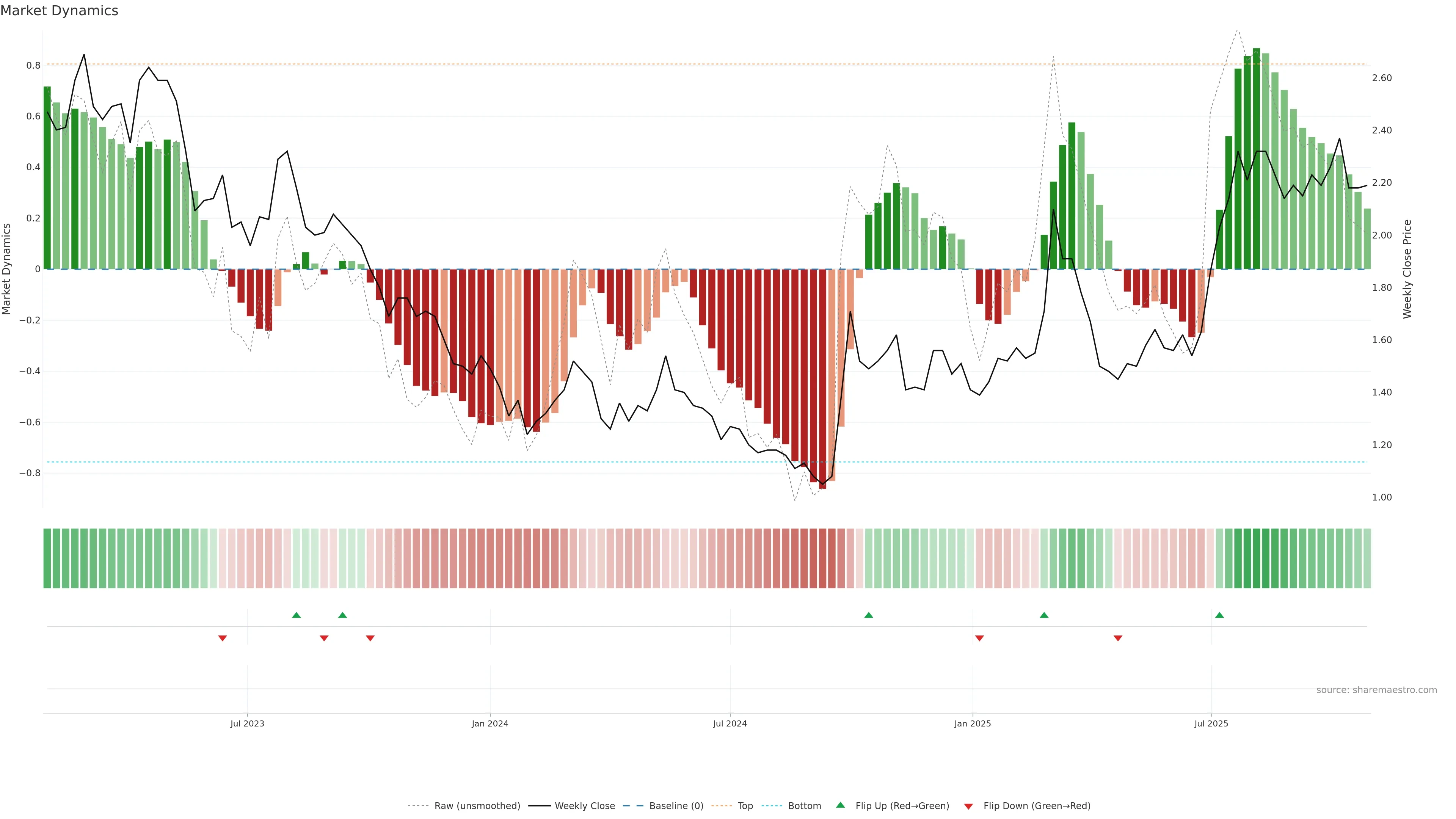Click the Flip Up legend triangle icon
1456x819 pixels.
(841, 805)
